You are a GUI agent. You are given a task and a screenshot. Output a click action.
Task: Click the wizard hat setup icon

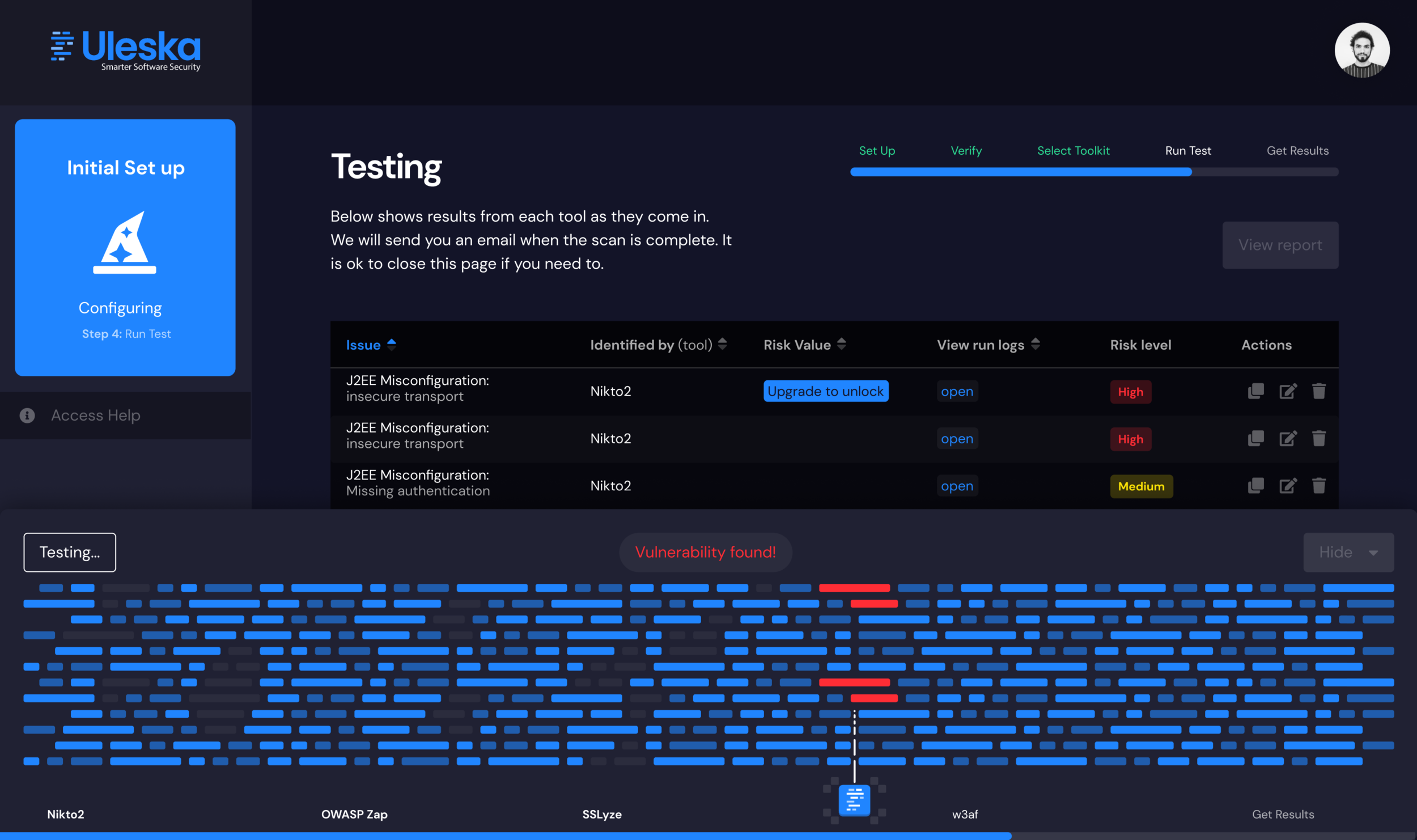click(x=125, y=243)
